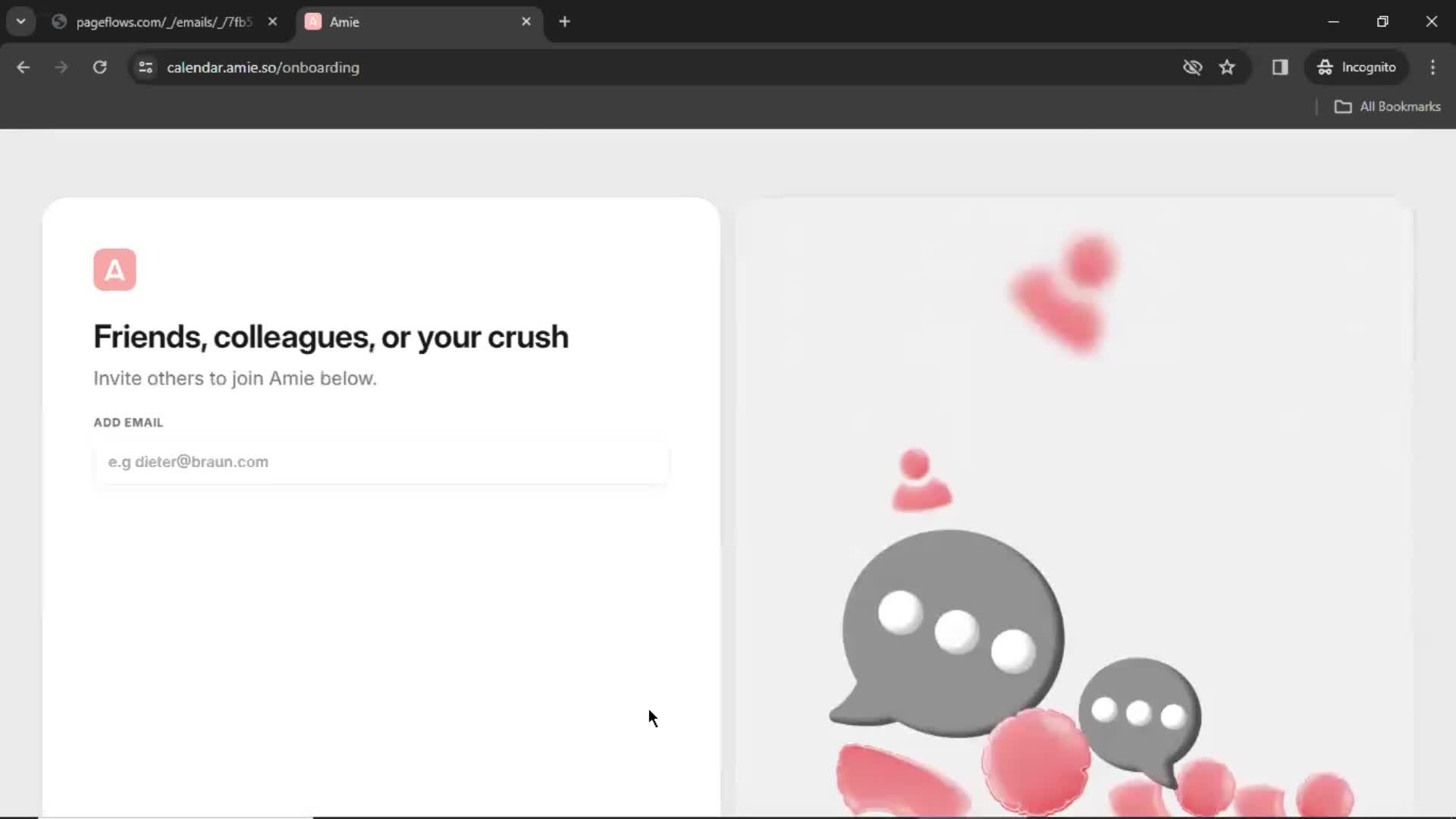Focus the Add Email input field

coord(382,462)
